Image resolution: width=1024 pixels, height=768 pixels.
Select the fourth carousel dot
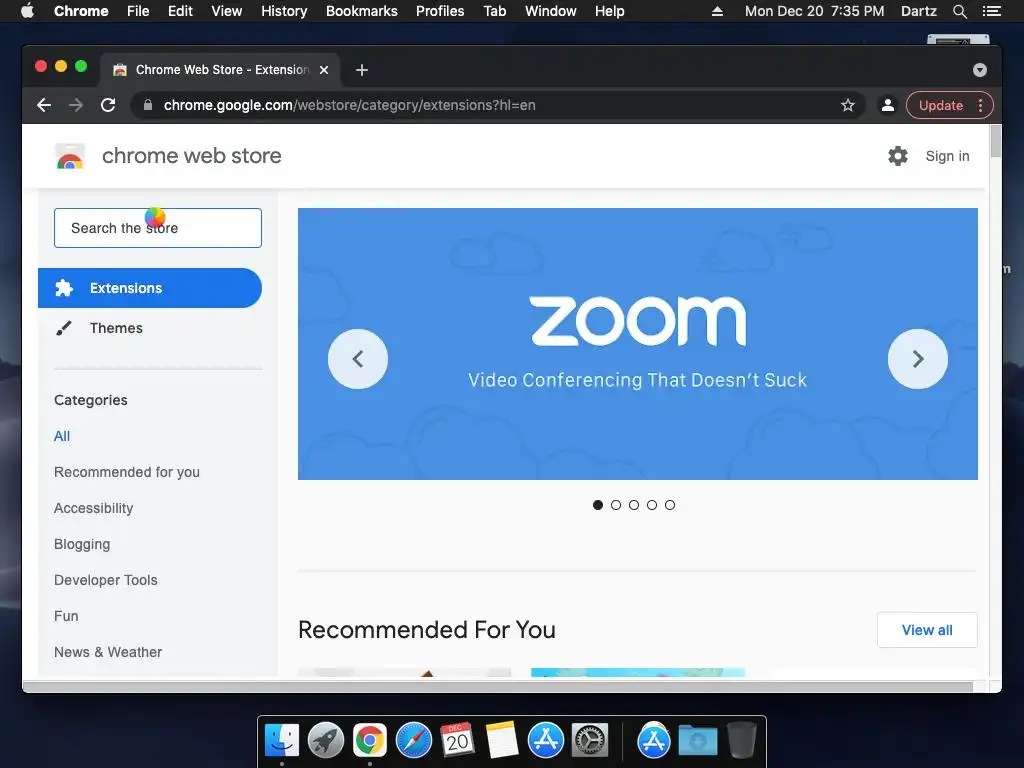tap(652, 505)
